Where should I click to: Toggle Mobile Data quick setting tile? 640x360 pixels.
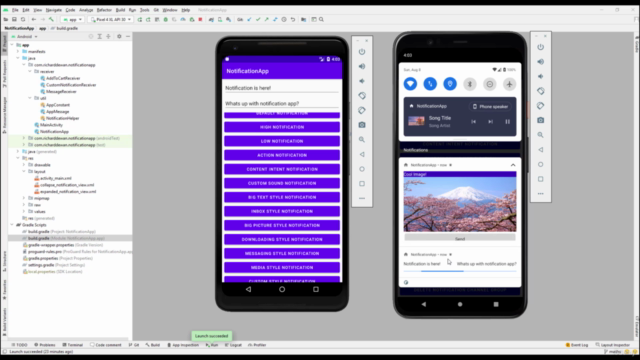pyautogui.click(x=430, y=84)
